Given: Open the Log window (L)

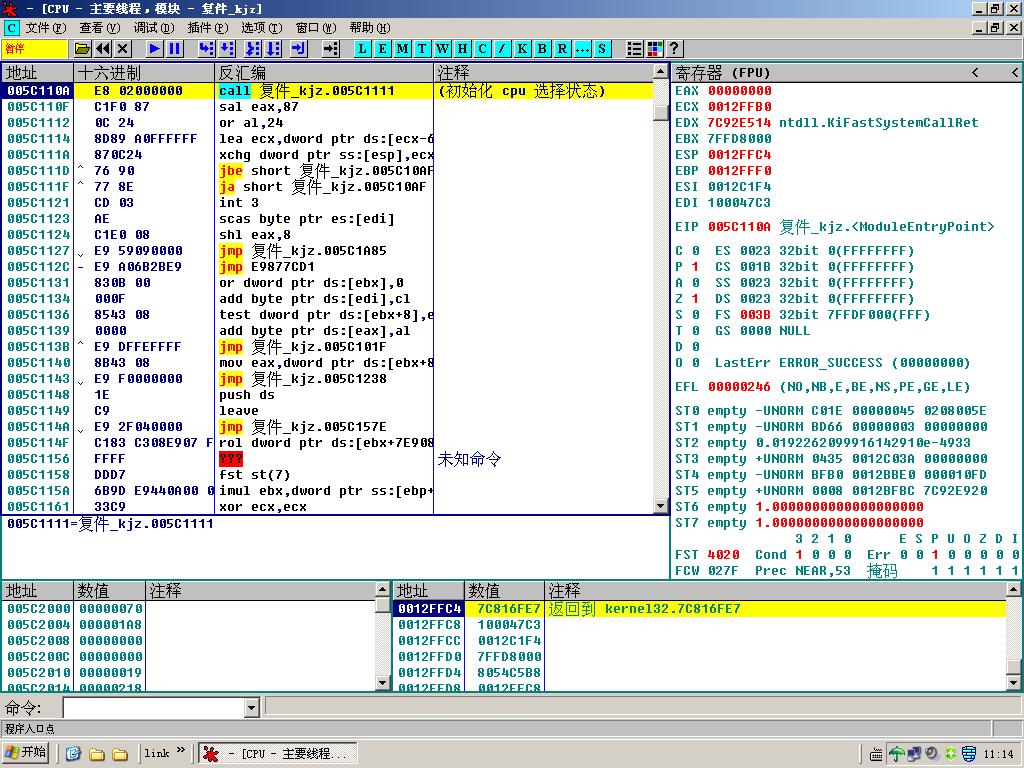Looking at the screenshot, I should click(362, 48).
